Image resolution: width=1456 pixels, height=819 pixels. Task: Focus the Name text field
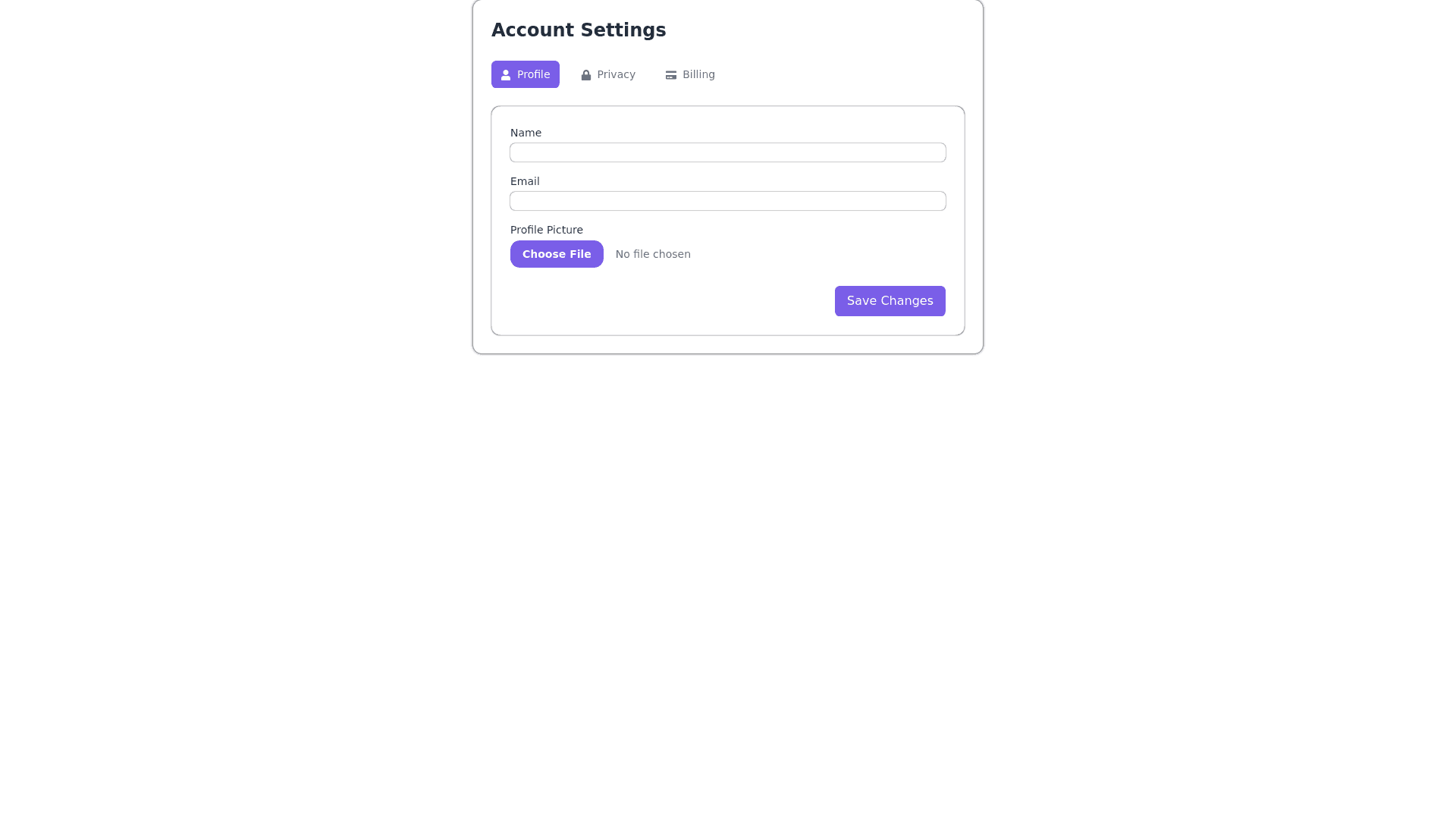click(x=728, y=152)
